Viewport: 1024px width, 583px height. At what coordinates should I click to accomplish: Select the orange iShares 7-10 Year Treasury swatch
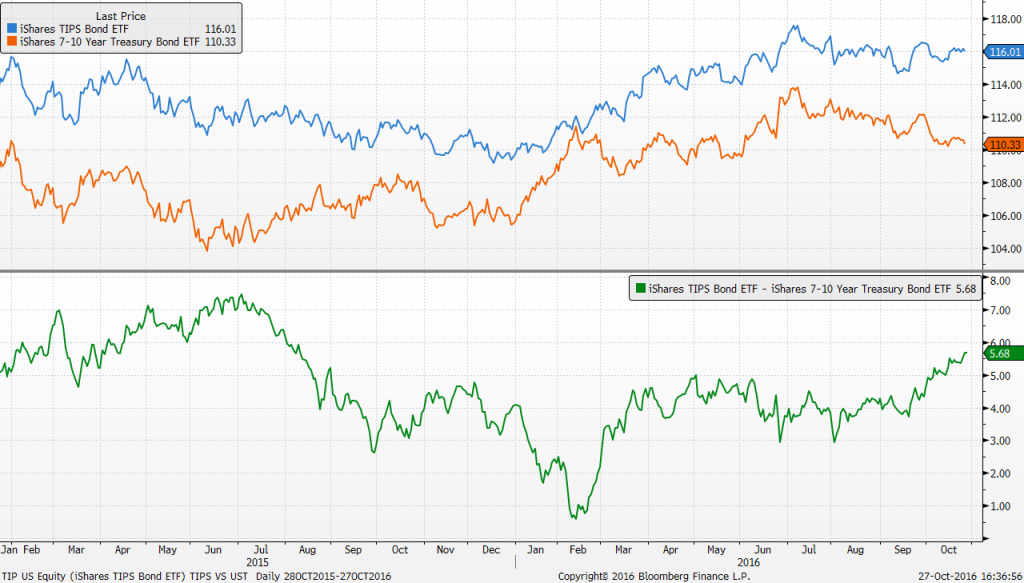coord(14,43)
